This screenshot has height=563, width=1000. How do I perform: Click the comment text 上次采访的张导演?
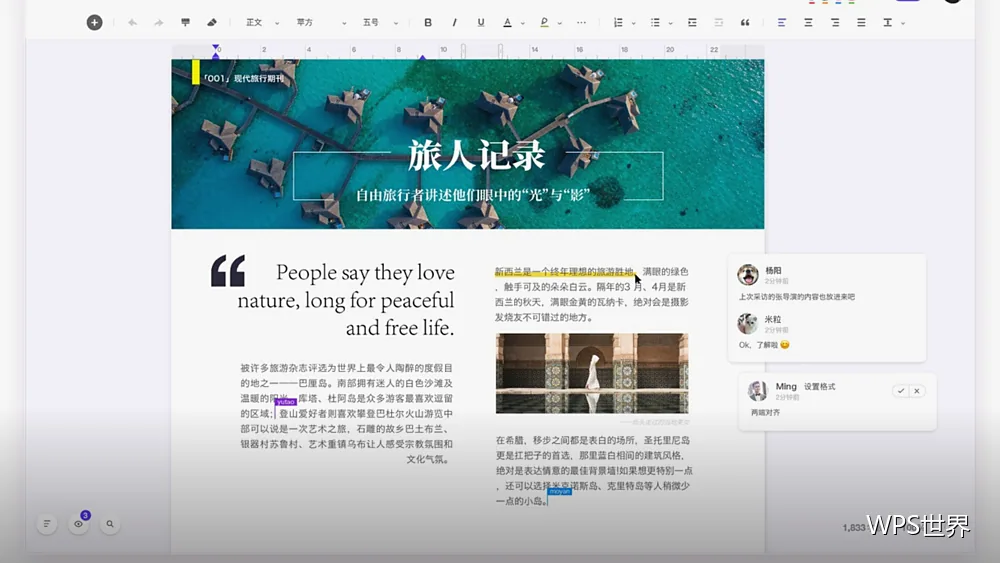coord(797,296)
